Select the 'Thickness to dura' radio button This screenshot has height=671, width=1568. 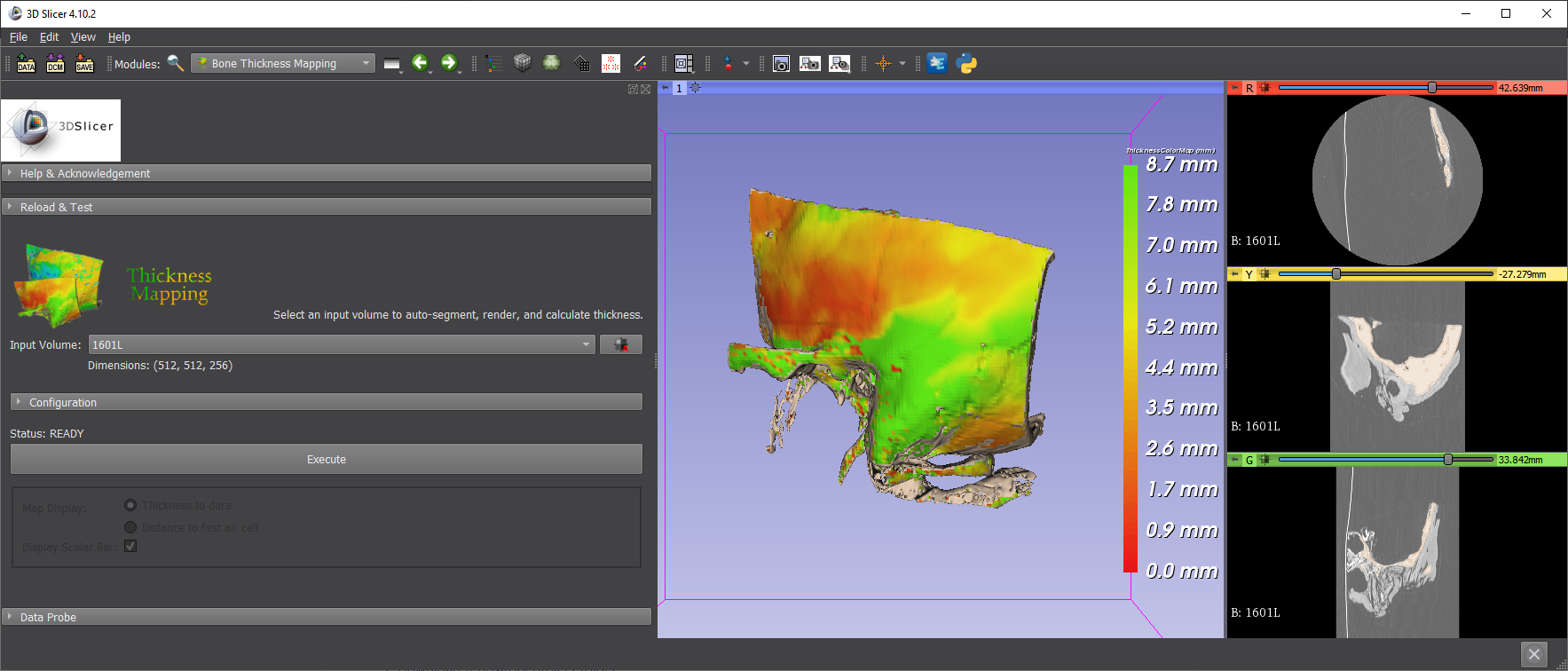[130, 505]
